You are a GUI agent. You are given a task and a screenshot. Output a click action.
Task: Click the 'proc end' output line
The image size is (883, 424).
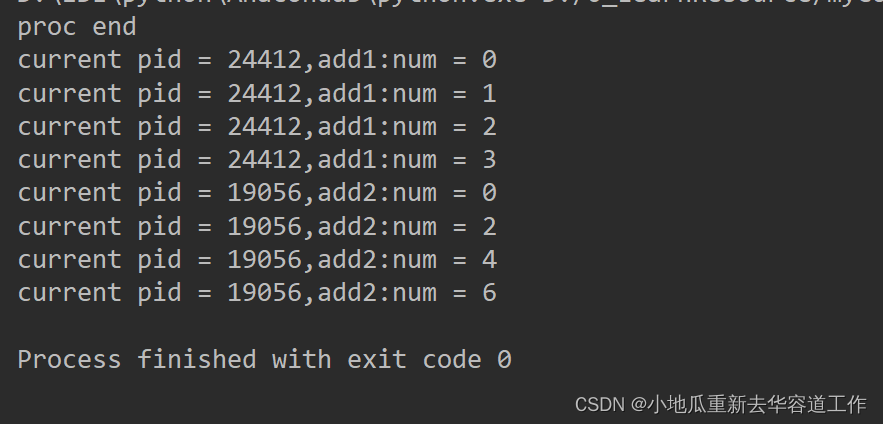(77, 27)
